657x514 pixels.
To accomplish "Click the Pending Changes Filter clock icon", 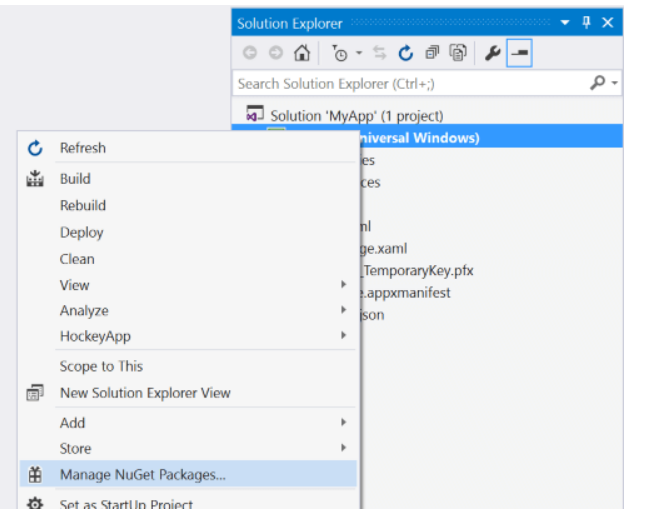I will [340, 53].
